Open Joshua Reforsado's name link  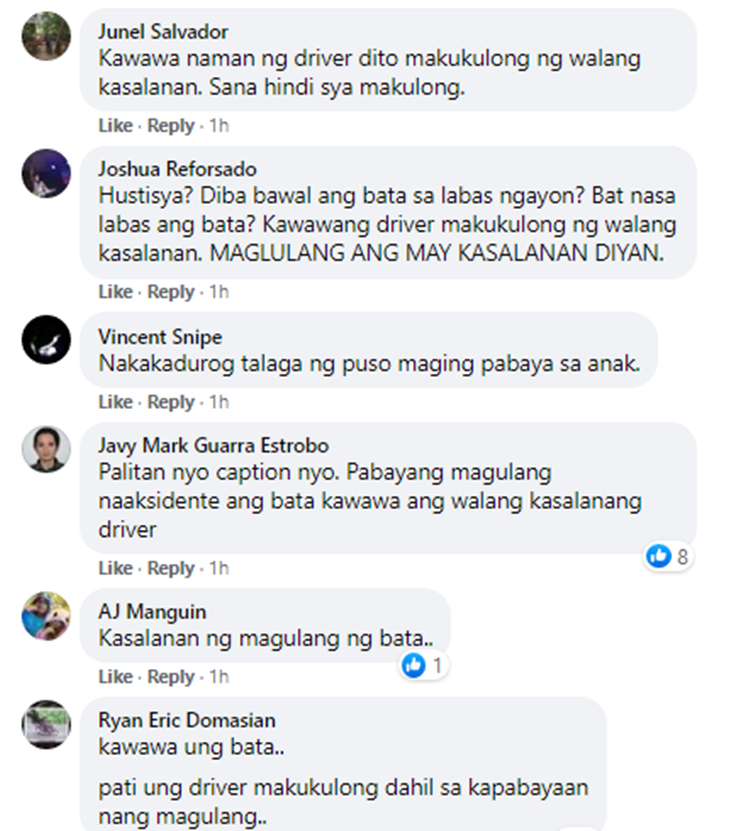click(177, 169)
